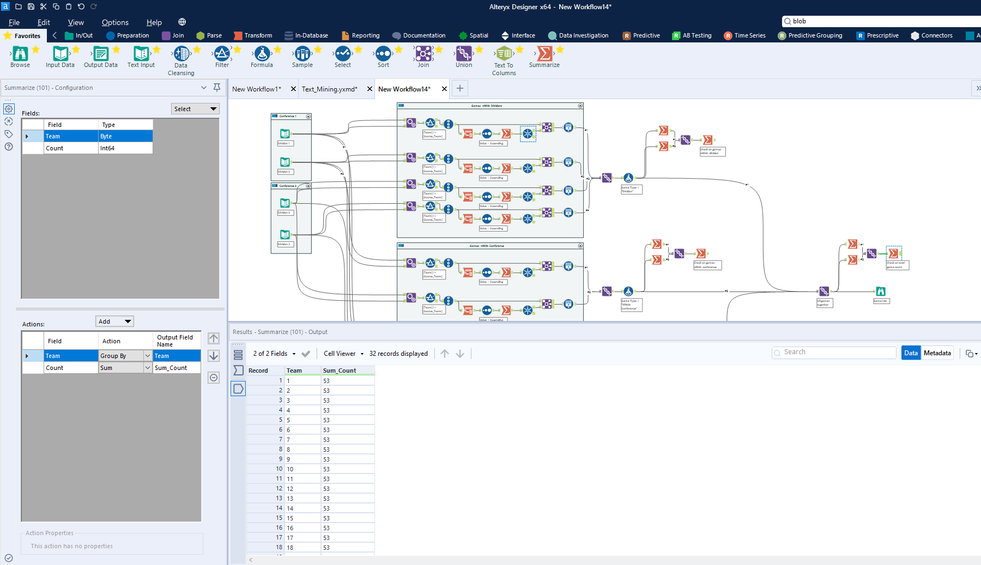981x565 pixels.
Task: Open results copy options dropdown
Action: click(970, 354)
